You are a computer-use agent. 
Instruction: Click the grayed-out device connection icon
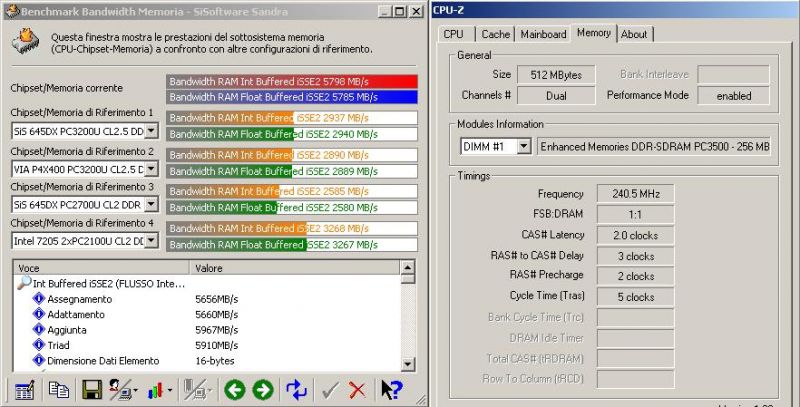coord(193,390)
